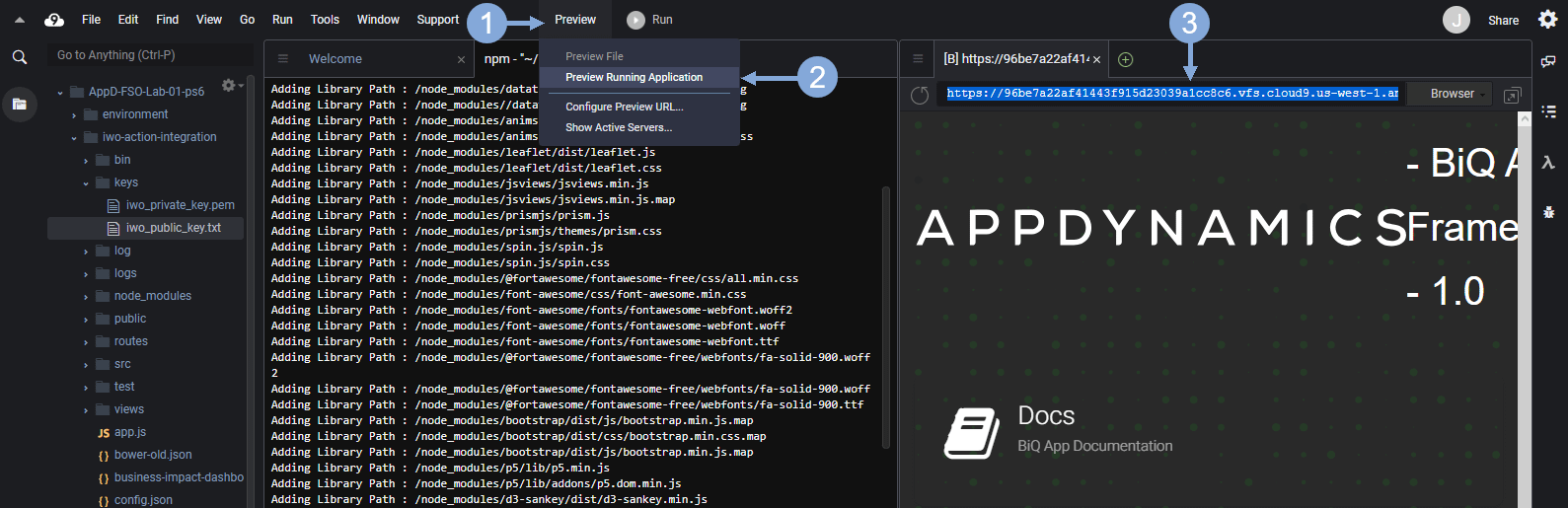
Task: Choose Configure Preview URL... option
Action: point(624,107)
